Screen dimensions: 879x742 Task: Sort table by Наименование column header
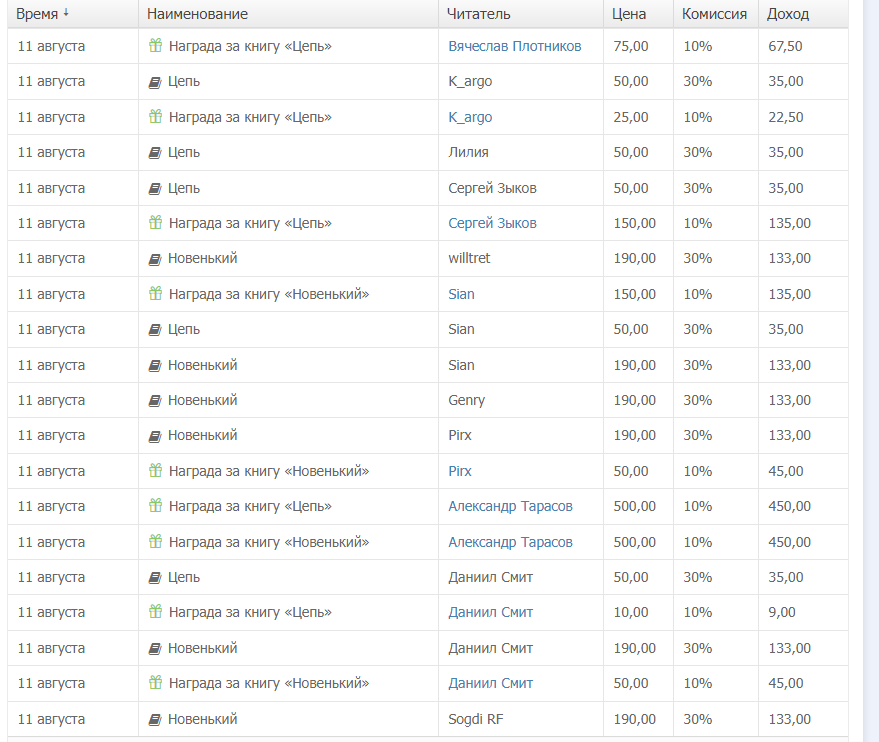(x=197, y=14)
